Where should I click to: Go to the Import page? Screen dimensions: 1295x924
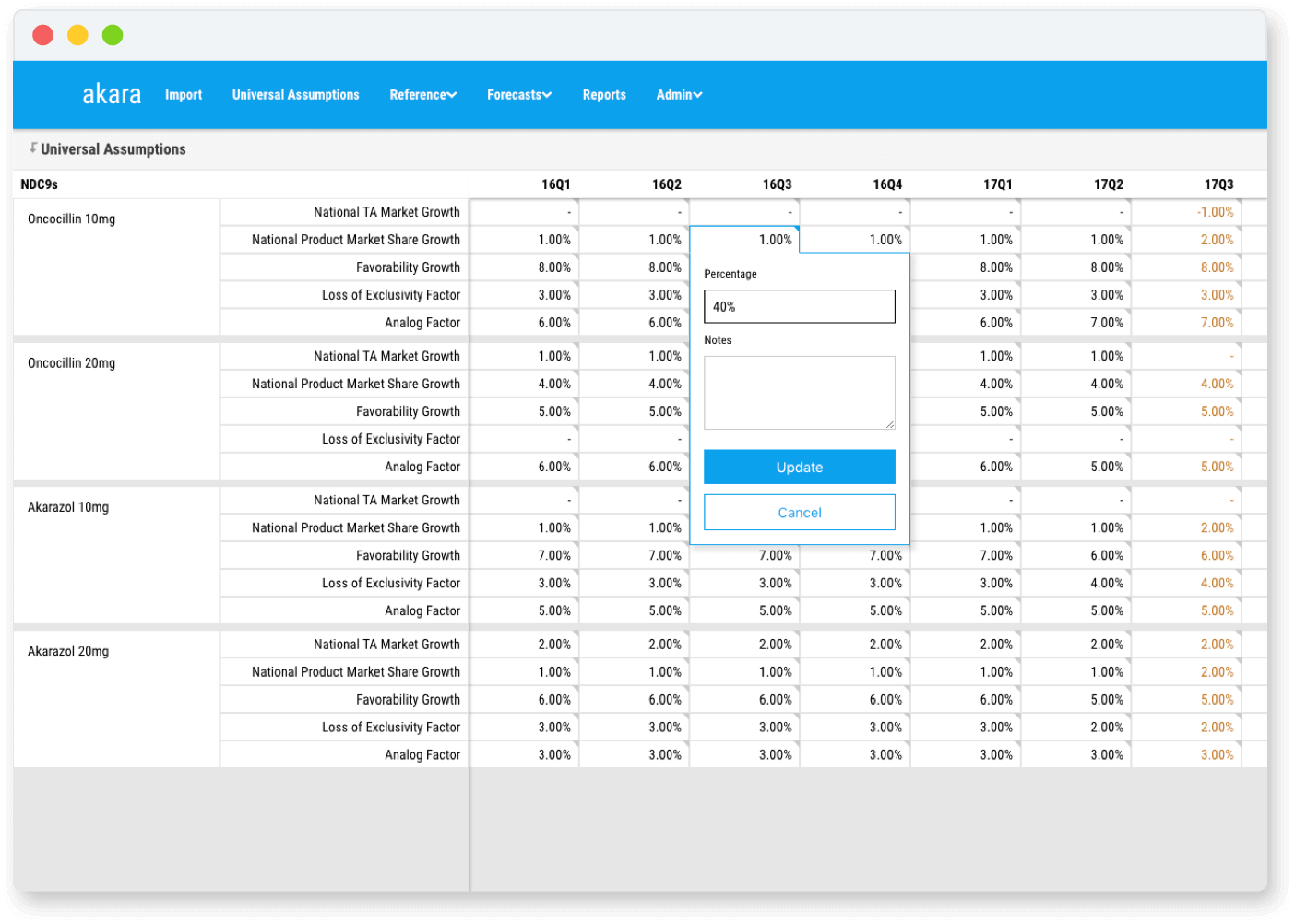tap(184, 95)
